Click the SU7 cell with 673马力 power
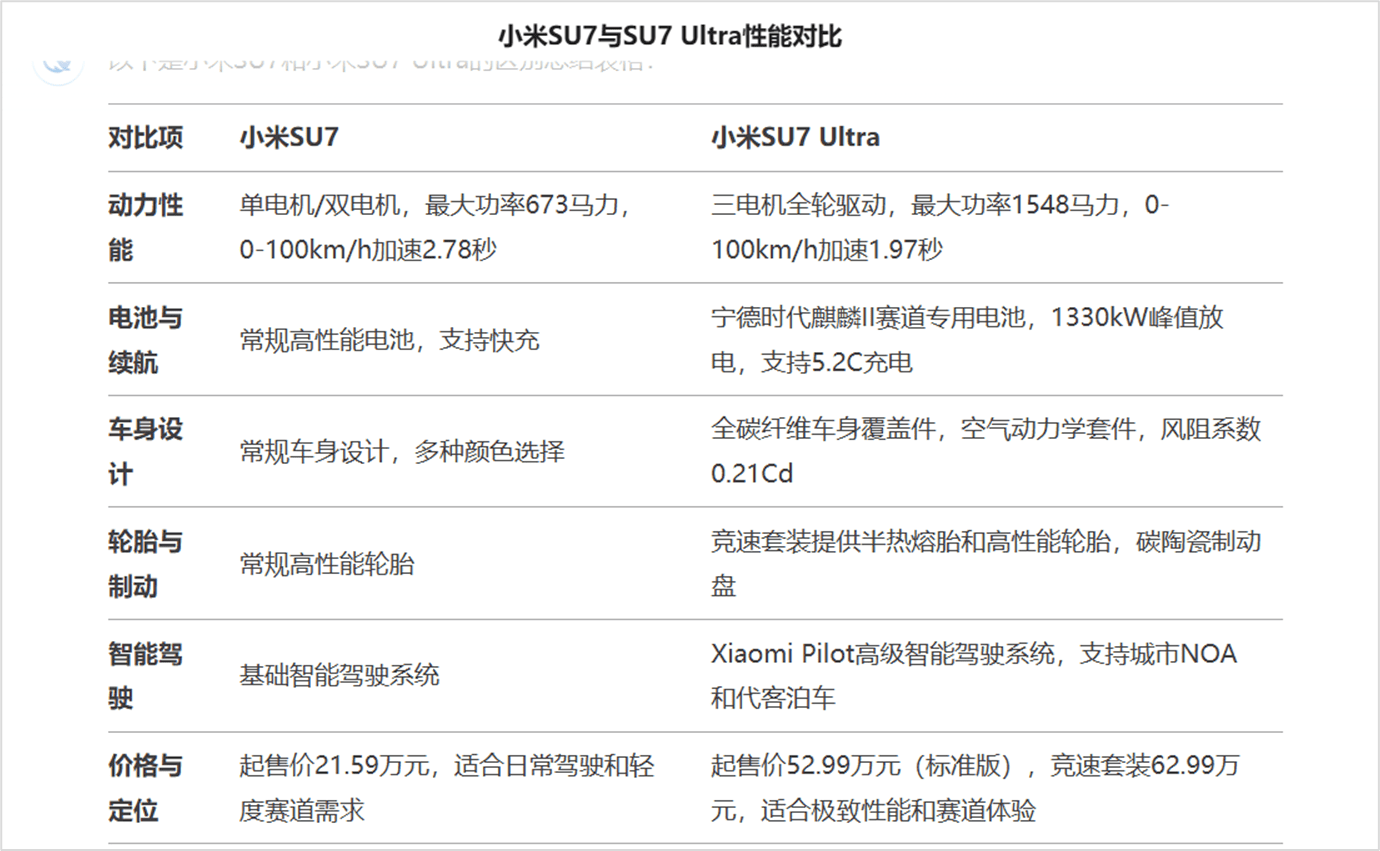1380x851 pixels. pyautogui.click(x=436, y=227)
